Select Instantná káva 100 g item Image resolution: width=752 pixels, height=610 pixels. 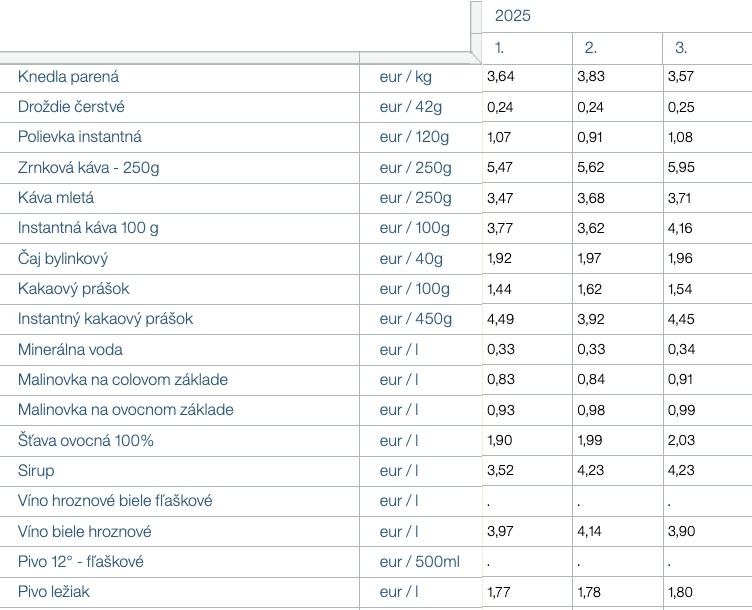(x=88, y=228)
